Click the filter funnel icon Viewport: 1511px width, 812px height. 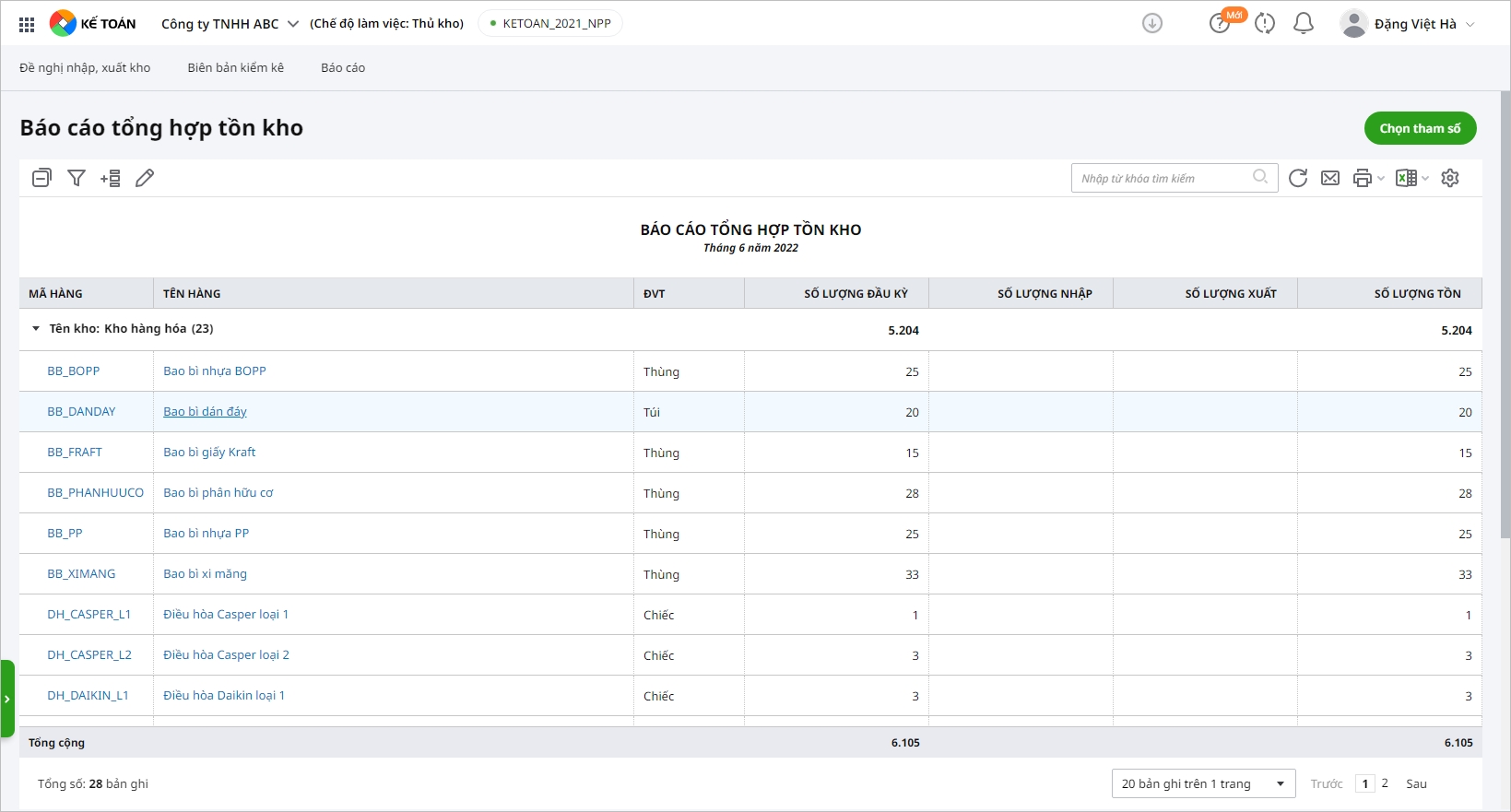(x=77, y=178)
